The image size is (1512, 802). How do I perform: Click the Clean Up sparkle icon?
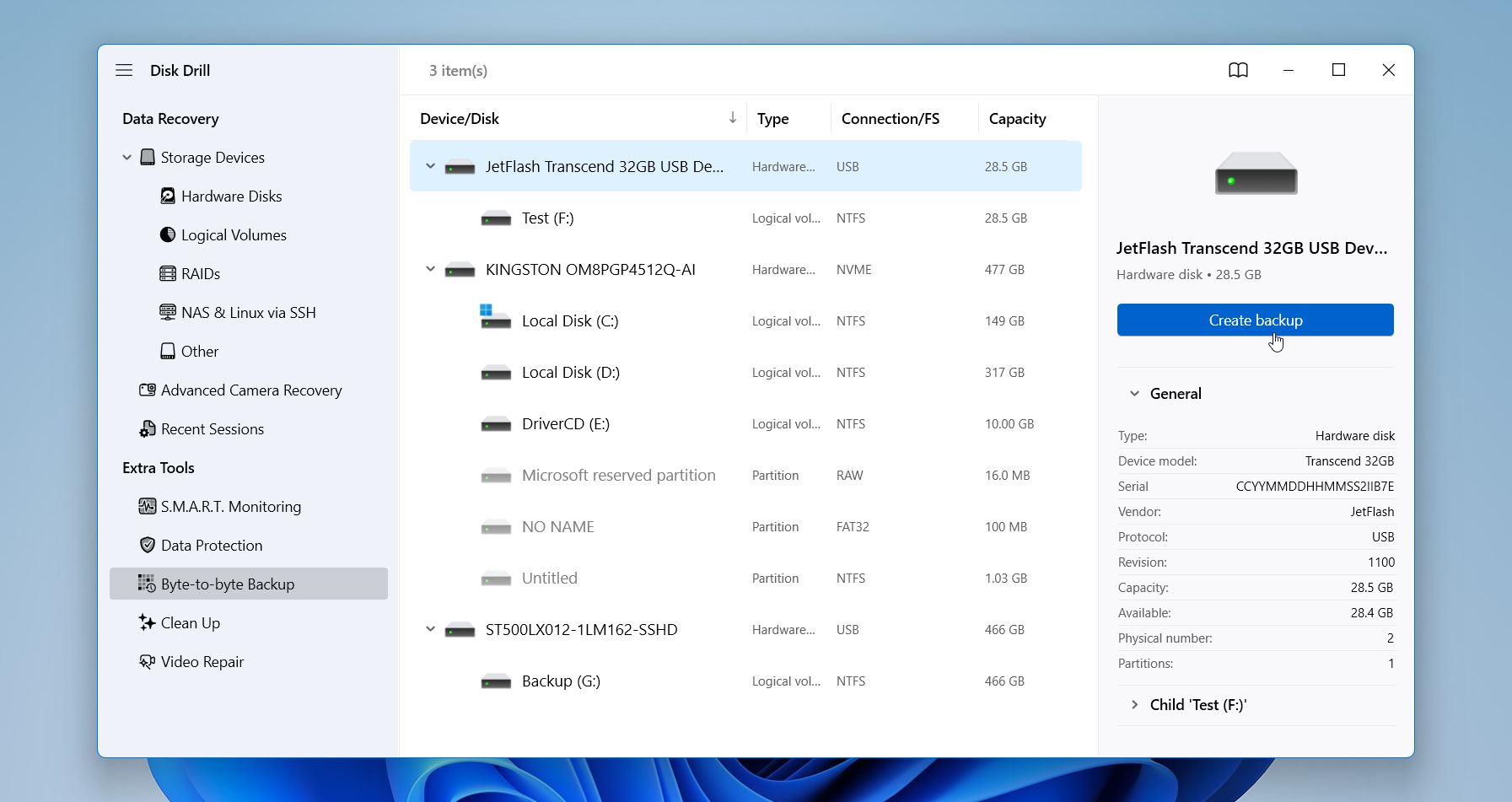pos(148,622)
